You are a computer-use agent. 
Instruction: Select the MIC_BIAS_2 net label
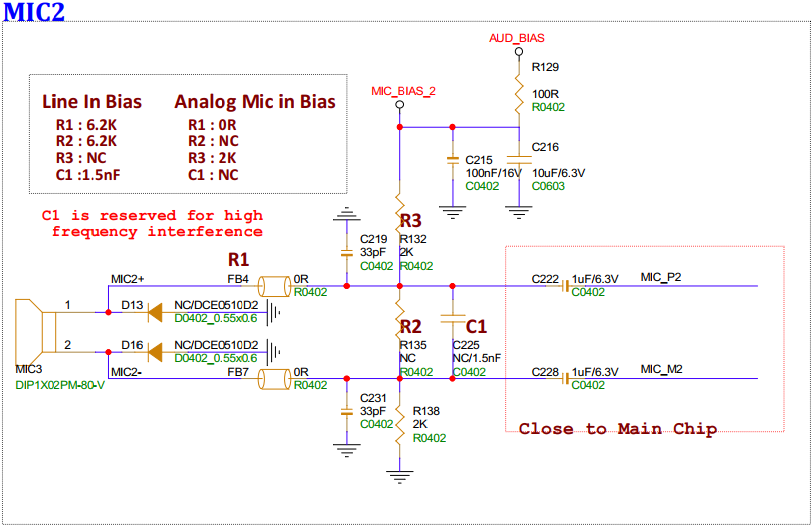(403, 91)
